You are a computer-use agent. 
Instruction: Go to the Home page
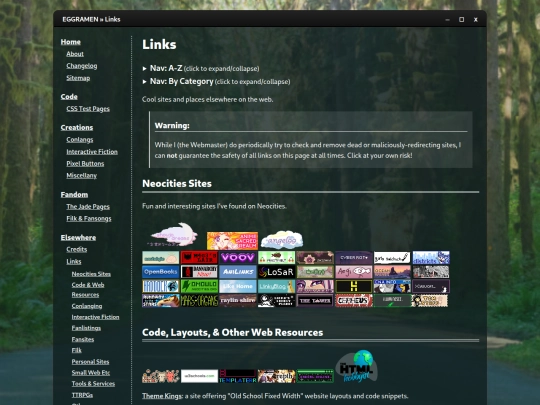point(71,42)
